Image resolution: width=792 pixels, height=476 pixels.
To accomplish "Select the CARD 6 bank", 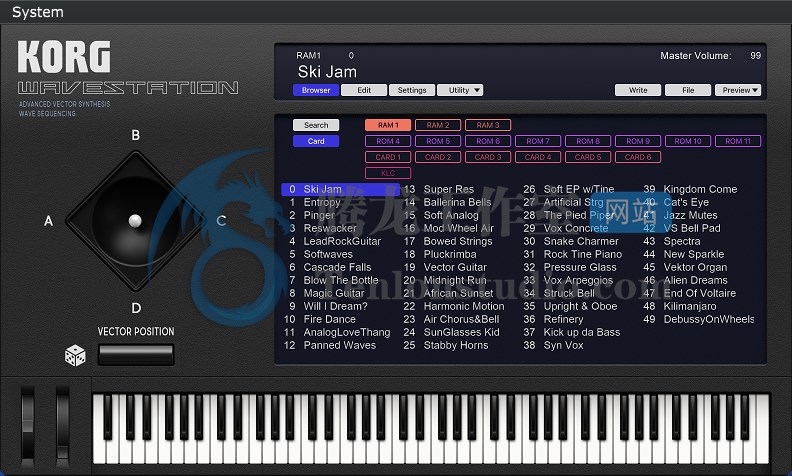I will [x=638, y=157].
